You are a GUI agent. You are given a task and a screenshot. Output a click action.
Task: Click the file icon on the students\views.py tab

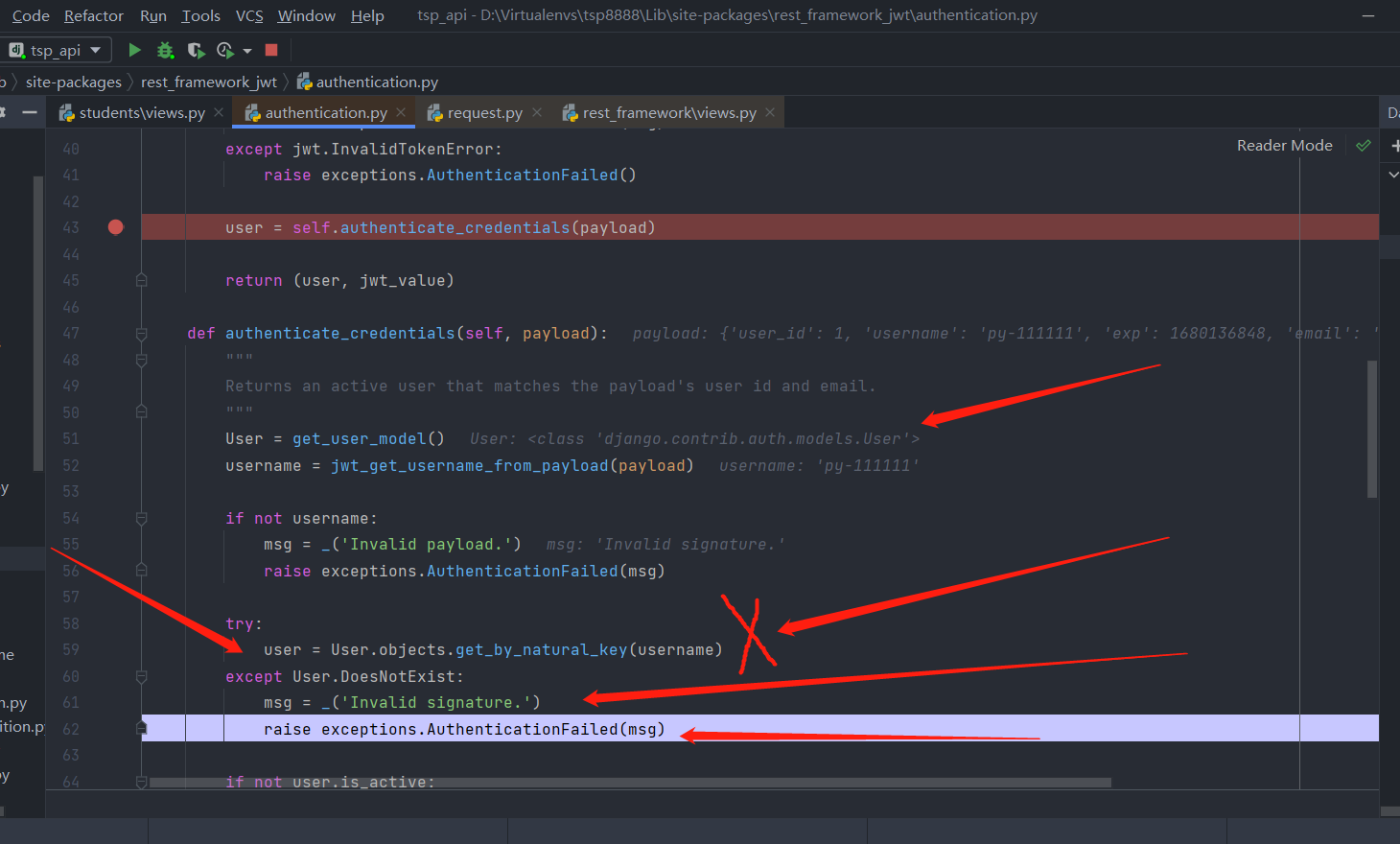click(67, 113)
